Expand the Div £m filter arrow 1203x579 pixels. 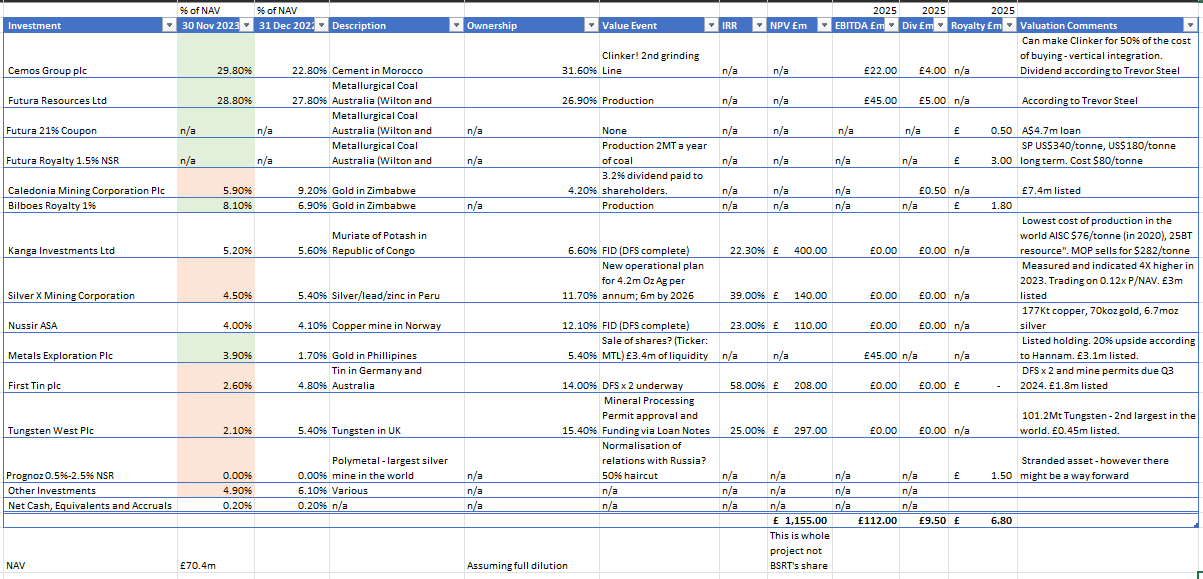click(x=941, y=26)
